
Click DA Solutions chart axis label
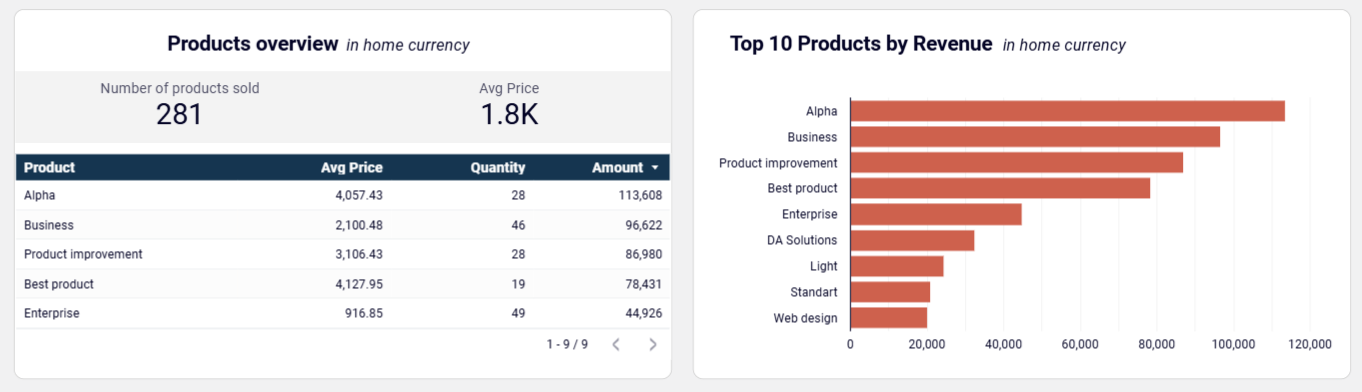tap(802, 240)
